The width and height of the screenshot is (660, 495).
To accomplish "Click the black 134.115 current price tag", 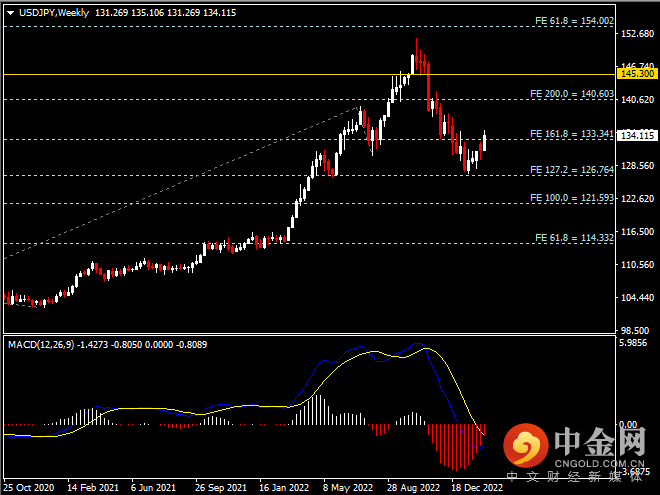I will 637,135.
